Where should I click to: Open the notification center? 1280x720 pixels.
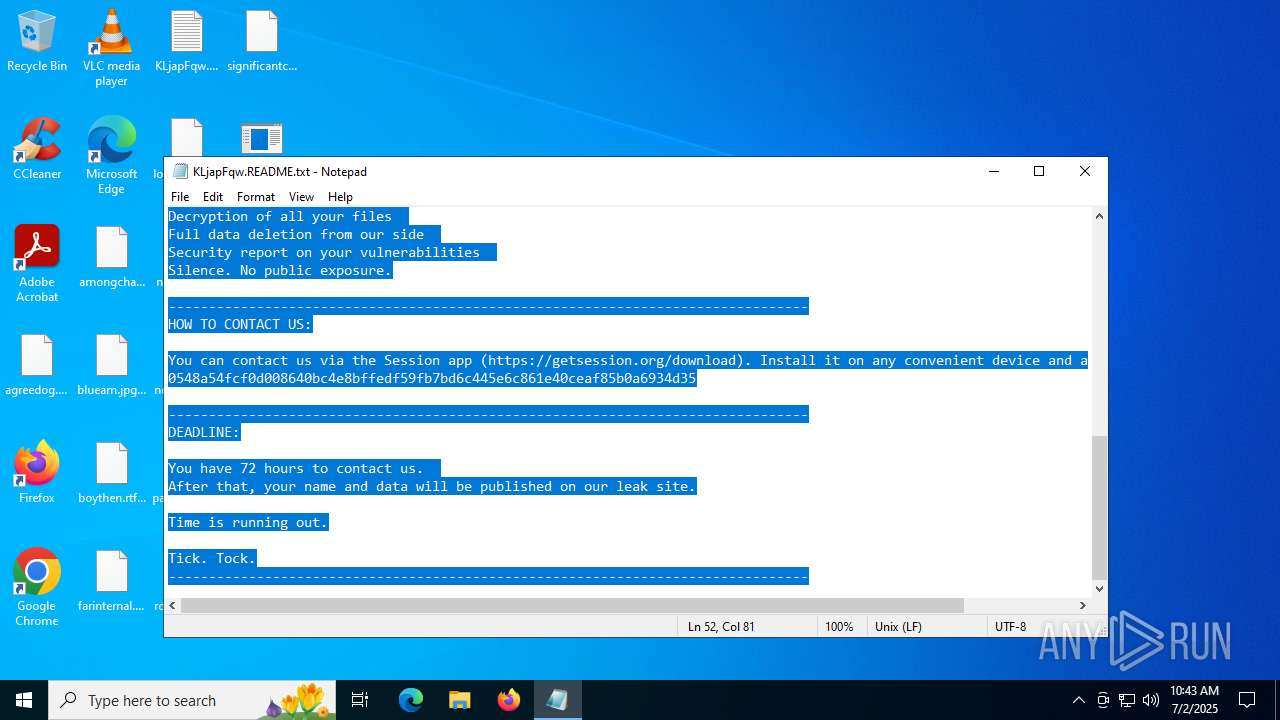tap(1247, 700)
